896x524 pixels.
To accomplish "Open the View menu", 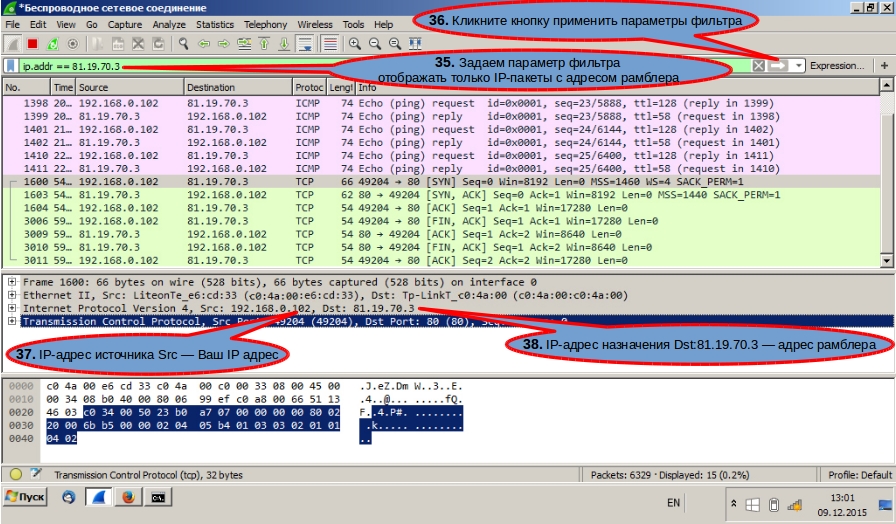I will [x=66, y=25].
